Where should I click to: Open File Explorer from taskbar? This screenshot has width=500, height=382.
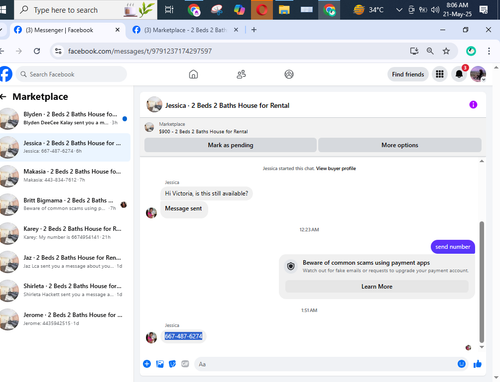coord(284,10)
